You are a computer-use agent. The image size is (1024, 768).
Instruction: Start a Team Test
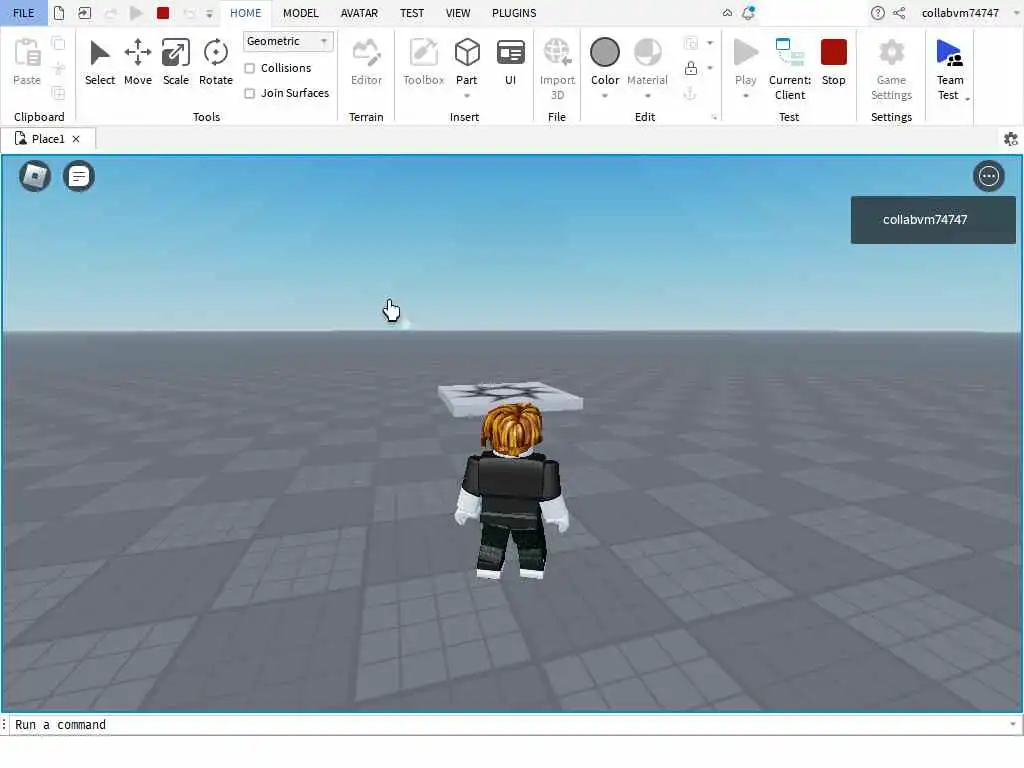(x=950, y=69)
